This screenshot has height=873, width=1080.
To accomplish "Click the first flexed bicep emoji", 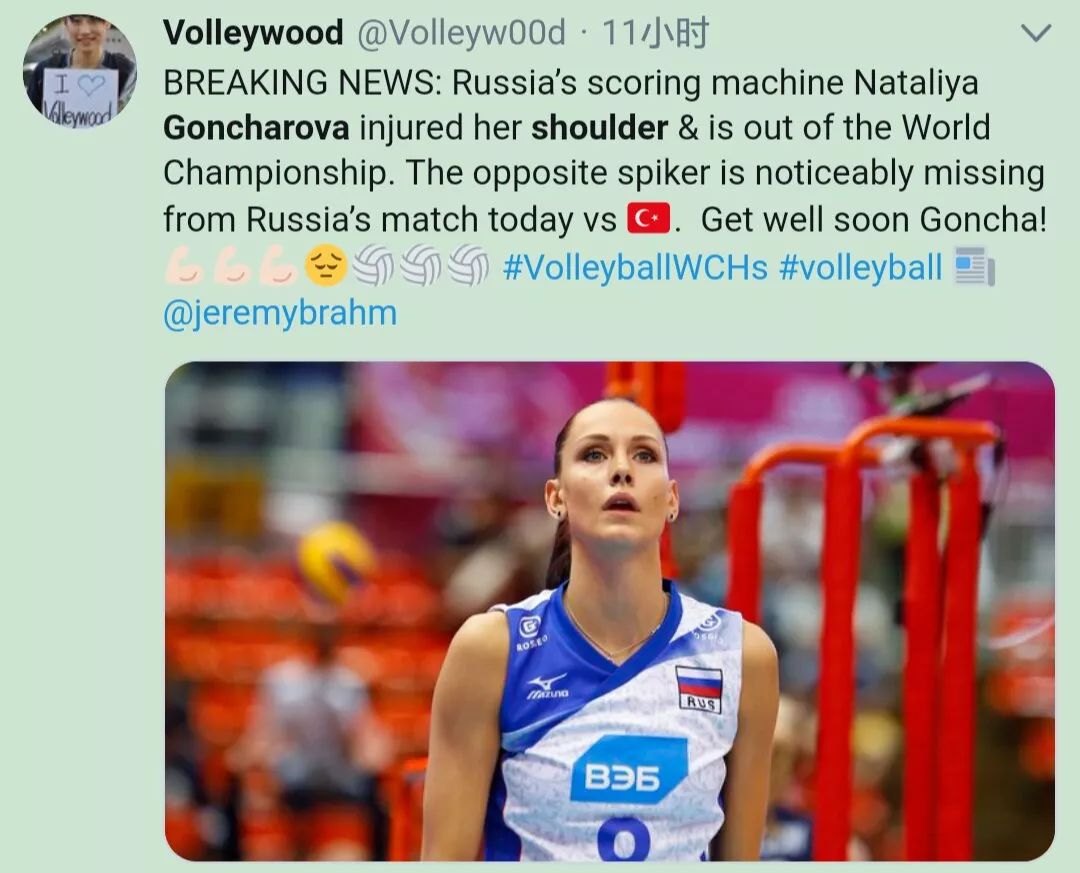I will [185, 265].
